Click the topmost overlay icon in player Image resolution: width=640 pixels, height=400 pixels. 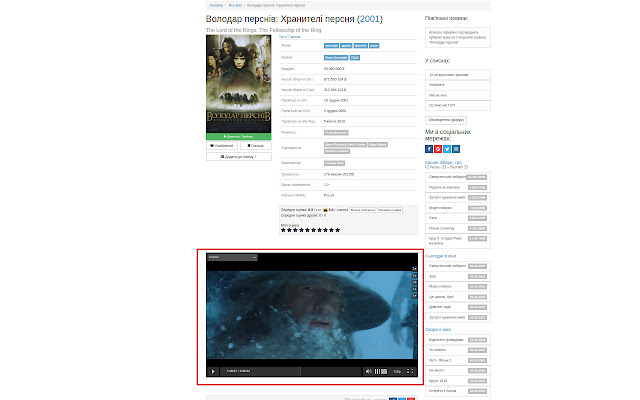coord(414,269)
